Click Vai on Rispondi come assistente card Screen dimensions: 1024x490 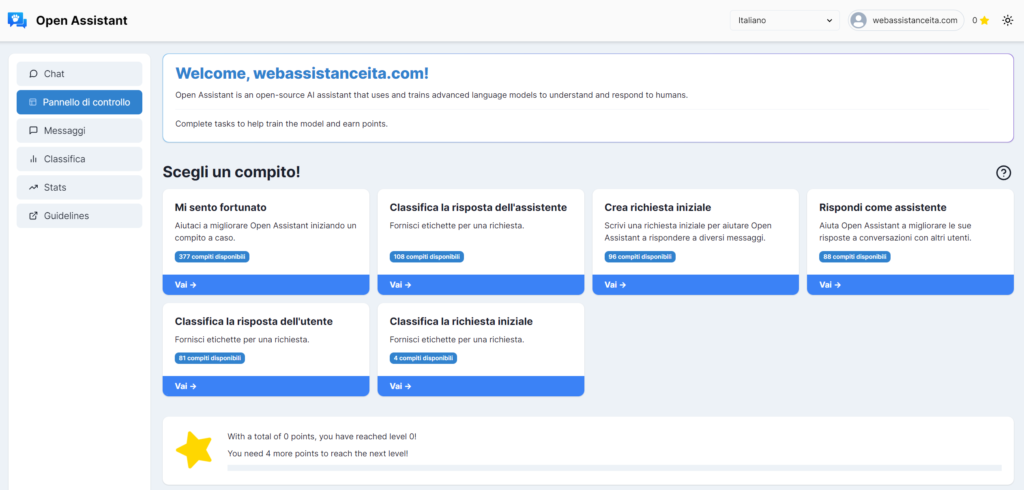tap(910, 285)
